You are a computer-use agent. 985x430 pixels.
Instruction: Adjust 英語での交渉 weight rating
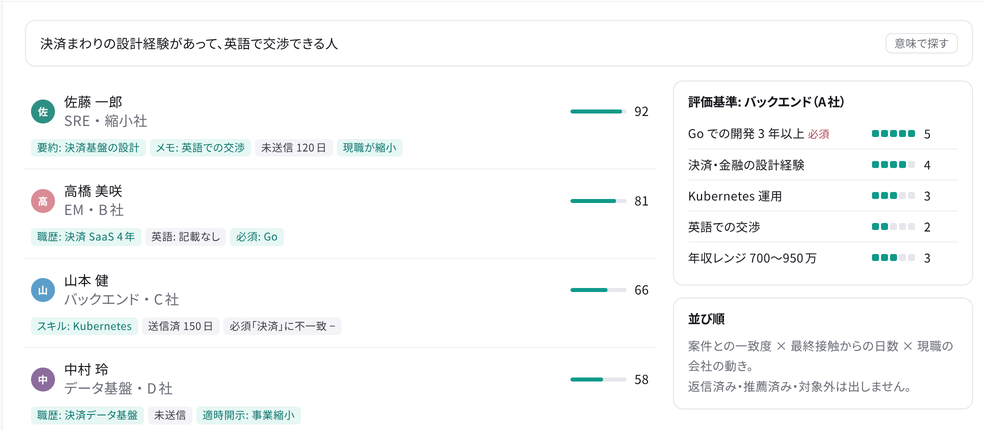pos(893,227)
